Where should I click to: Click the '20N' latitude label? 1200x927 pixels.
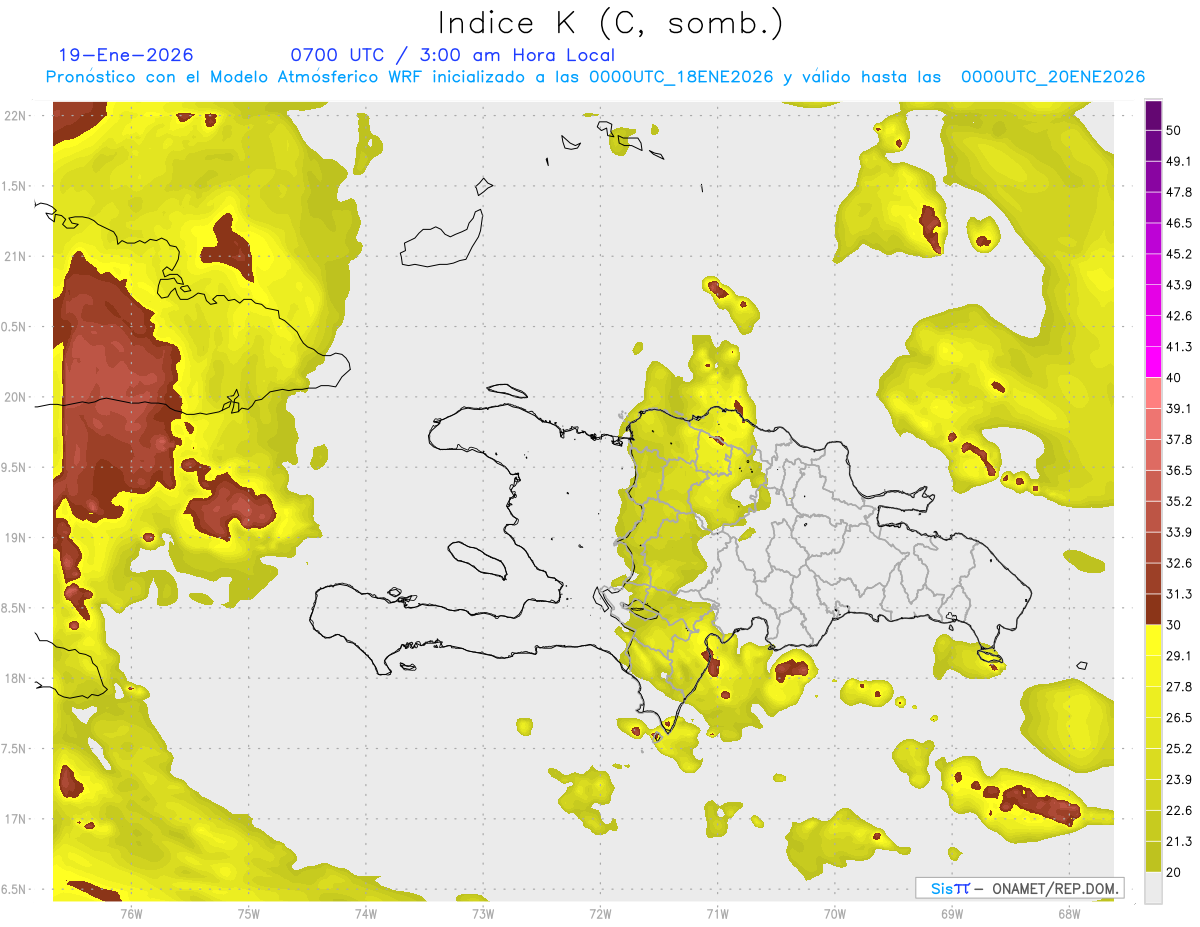tap(16, 397)
